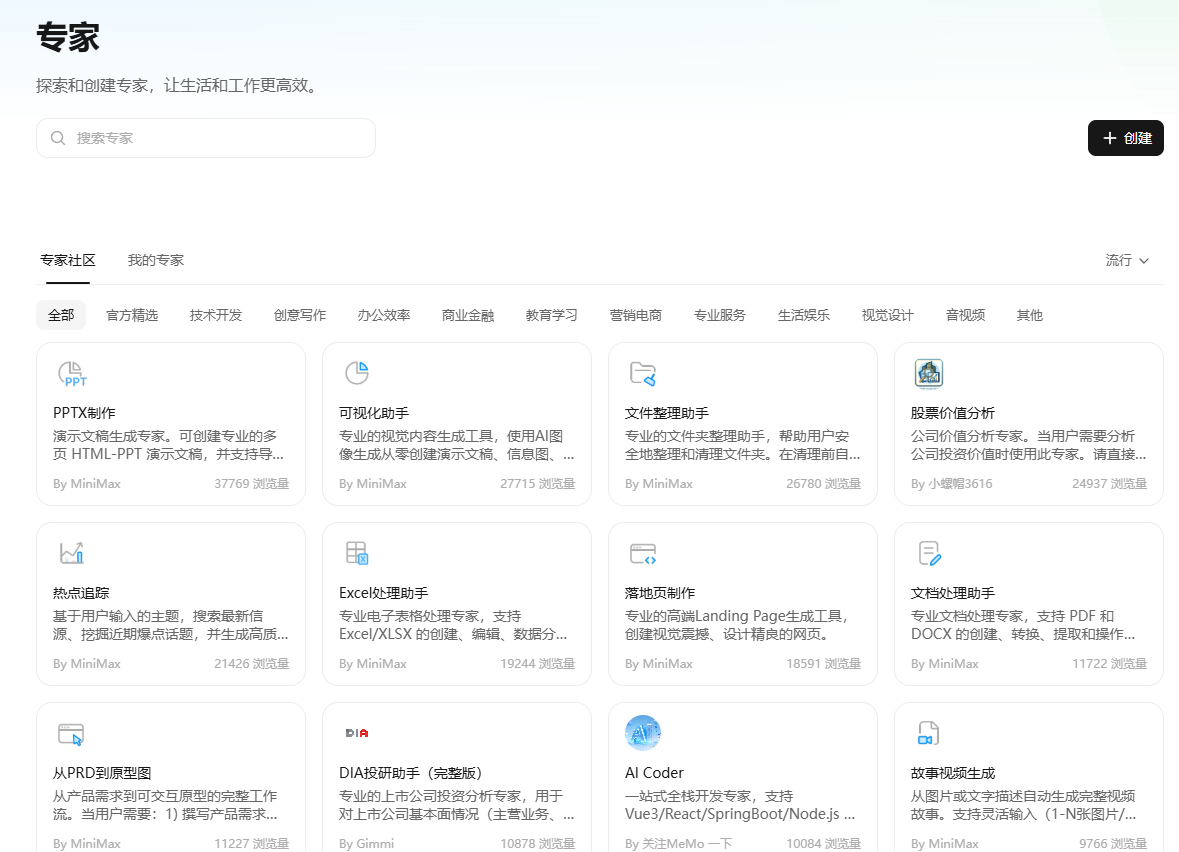Open the DIA投研助手（完整版）card
Viewport: 1179px width, 852px height.
(457, 780)
